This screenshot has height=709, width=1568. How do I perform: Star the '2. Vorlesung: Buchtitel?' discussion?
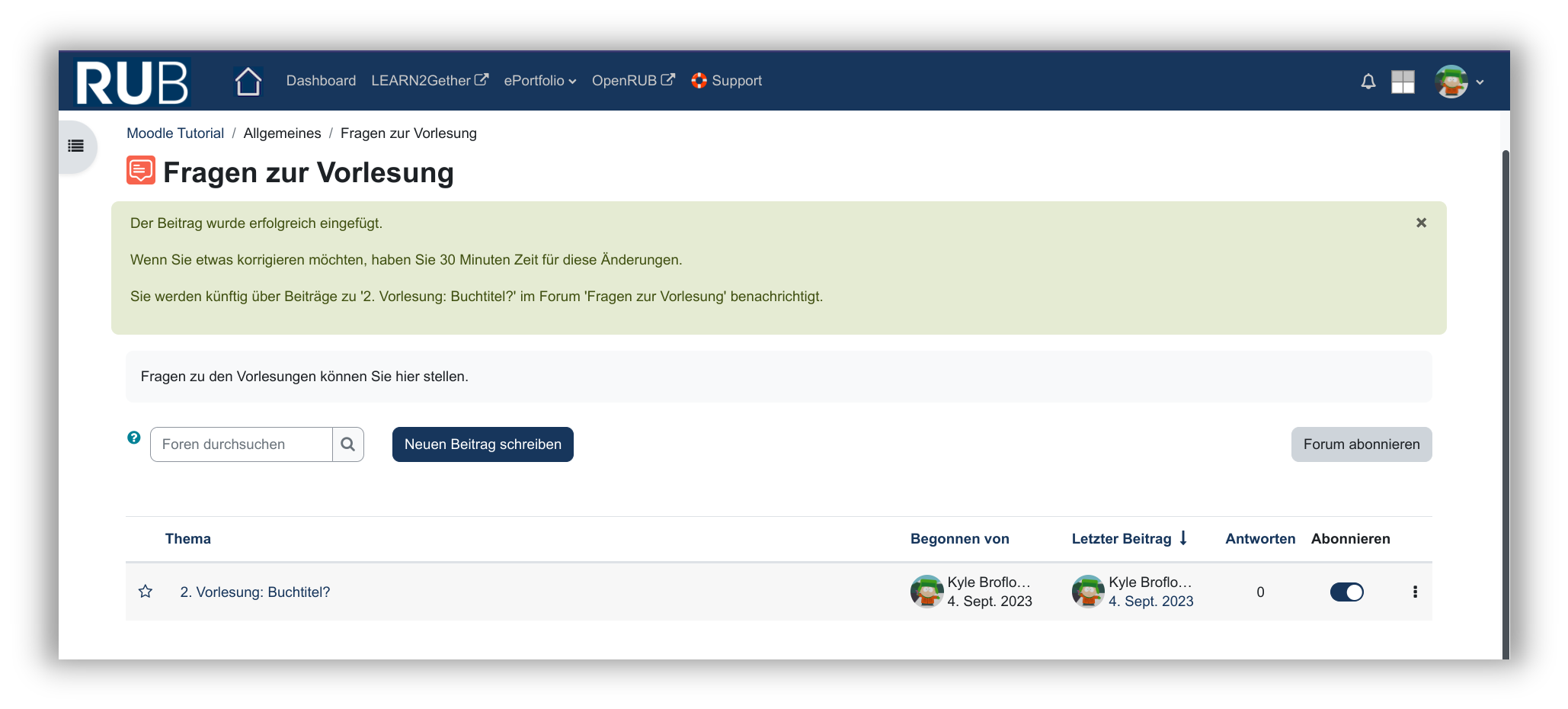pos(146,592)
